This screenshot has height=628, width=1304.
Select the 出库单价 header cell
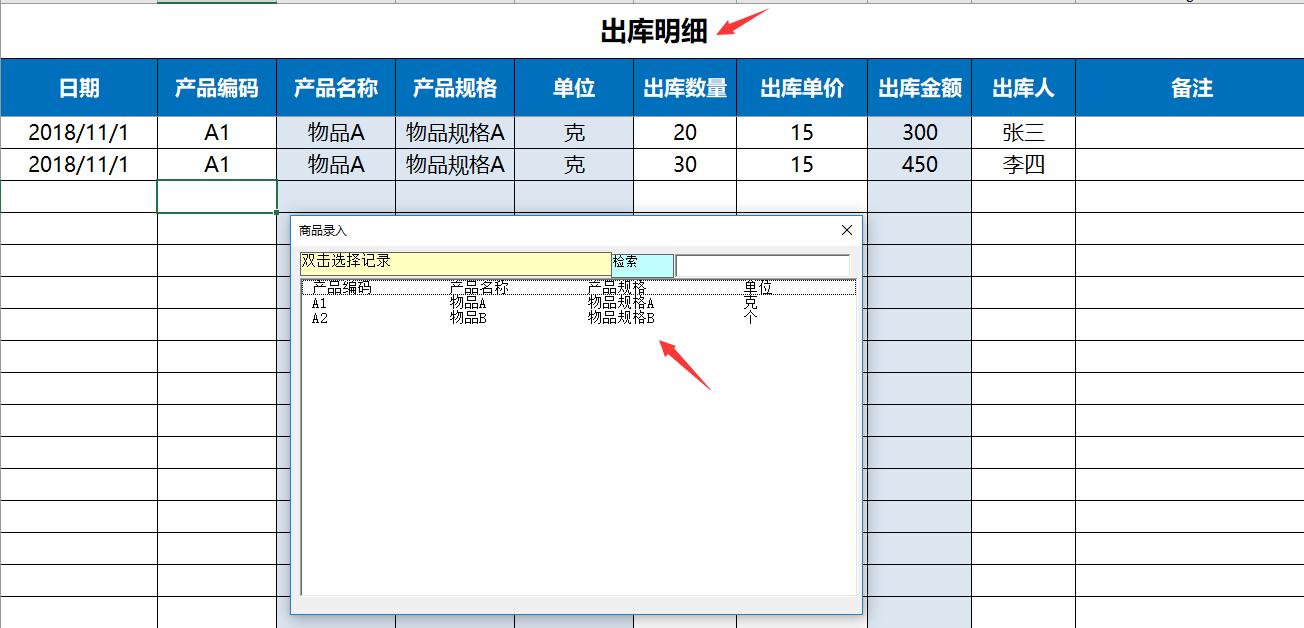(802, 88)
